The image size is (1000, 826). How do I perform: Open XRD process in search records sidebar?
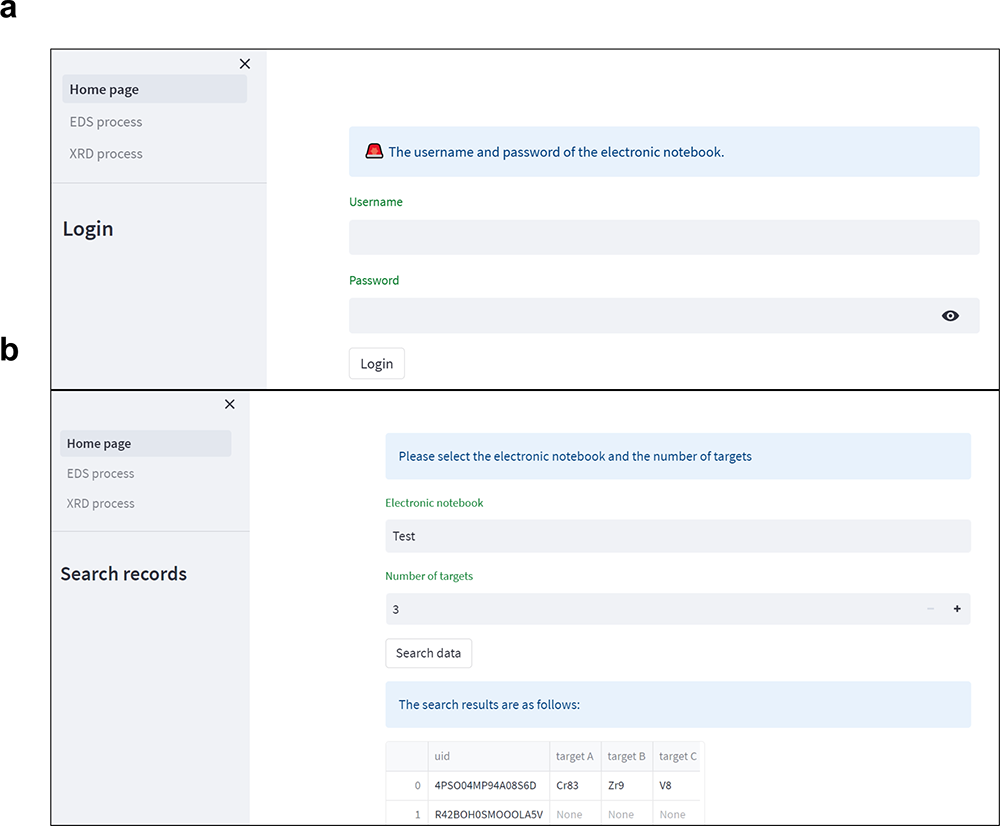(100, 504)
